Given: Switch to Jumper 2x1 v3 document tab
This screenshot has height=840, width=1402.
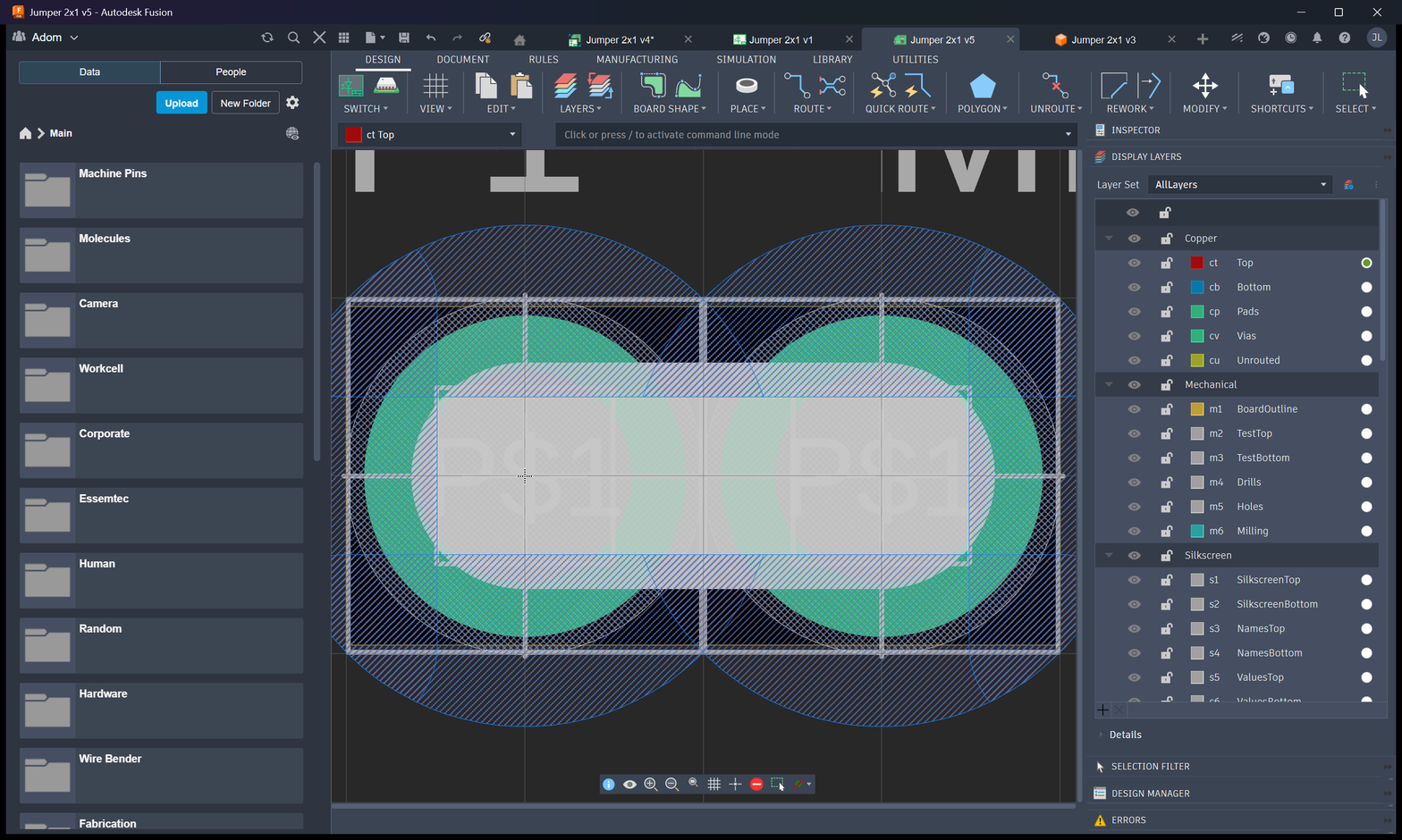Looking at the screenshot, I should click(1102, 39).
